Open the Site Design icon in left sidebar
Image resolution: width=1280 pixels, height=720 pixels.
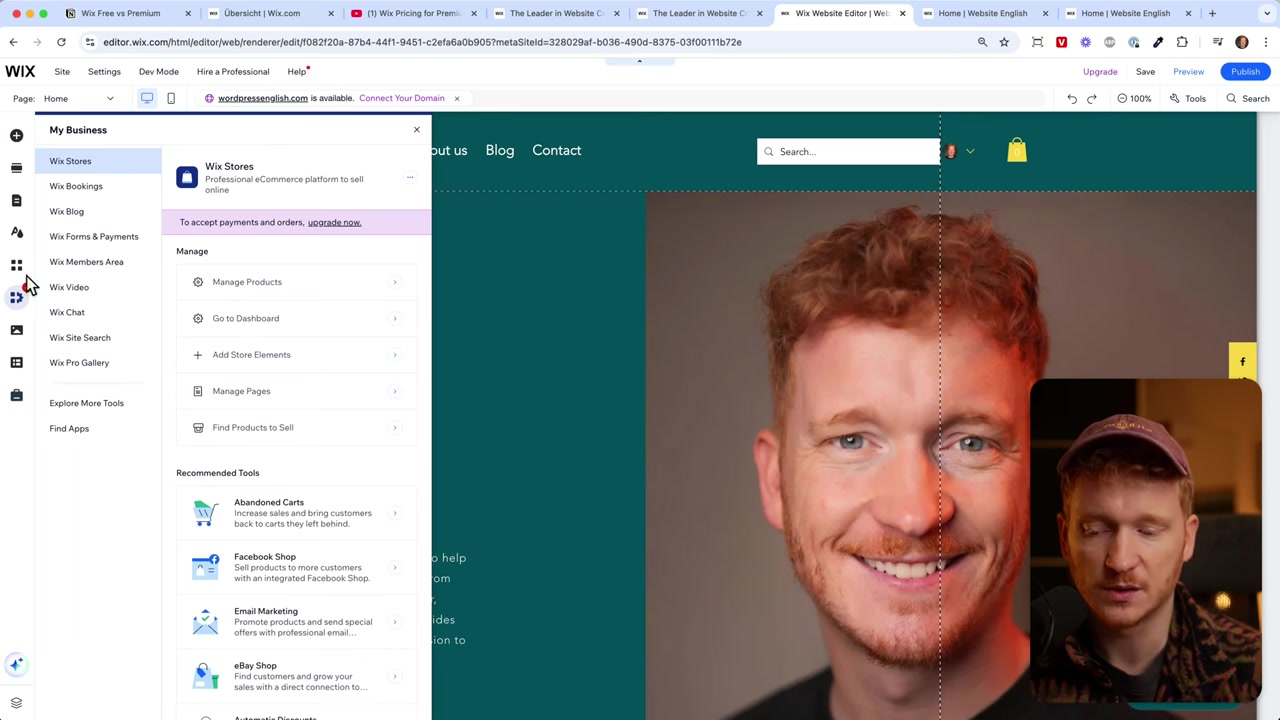pos(16,232)
